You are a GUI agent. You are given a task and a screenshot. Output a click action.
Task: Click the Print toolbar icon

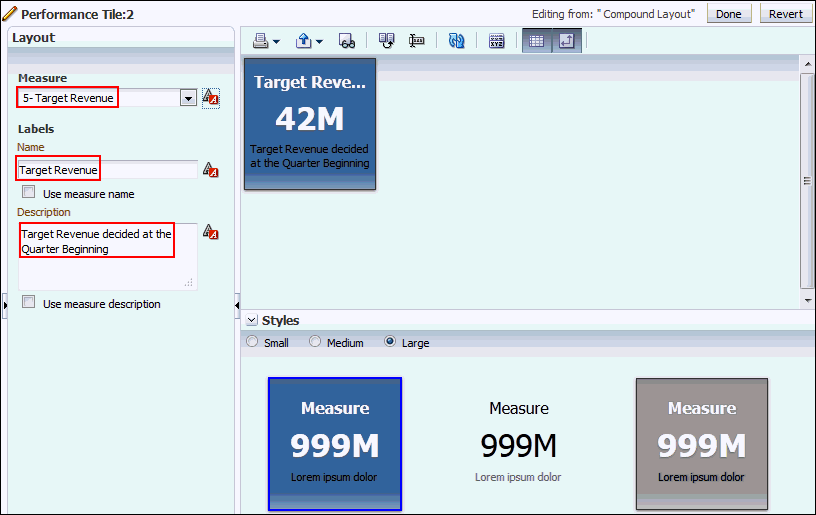click(x=260, y=41)
